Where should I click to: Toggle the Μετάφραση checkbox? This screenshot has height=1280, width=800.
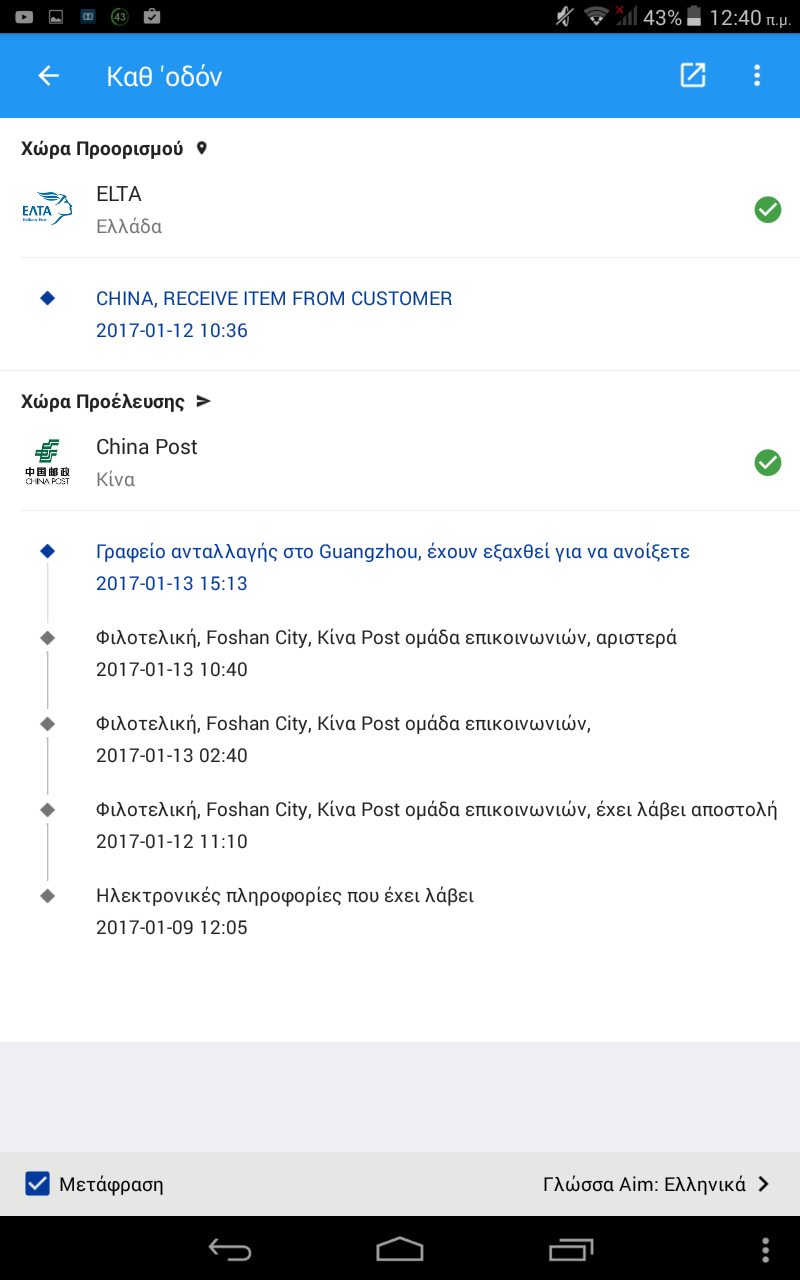point(38,1184)
